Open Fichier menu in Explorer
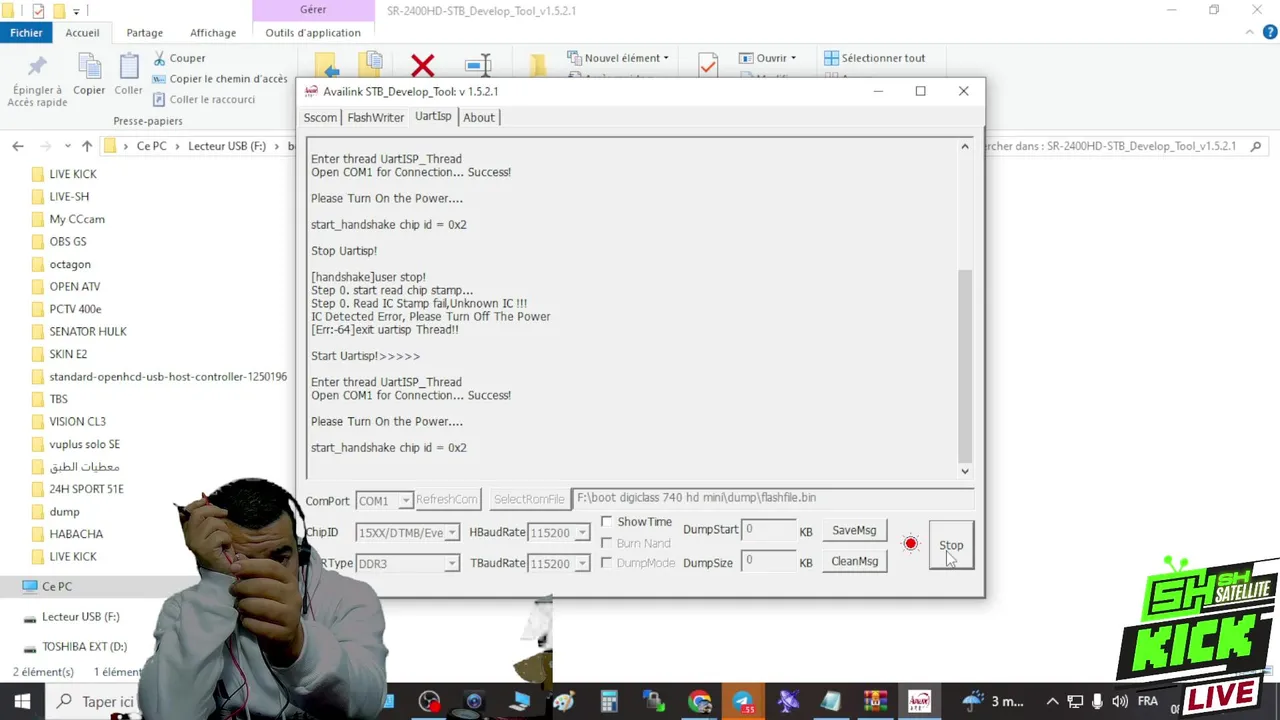 [x=27, y=32]
